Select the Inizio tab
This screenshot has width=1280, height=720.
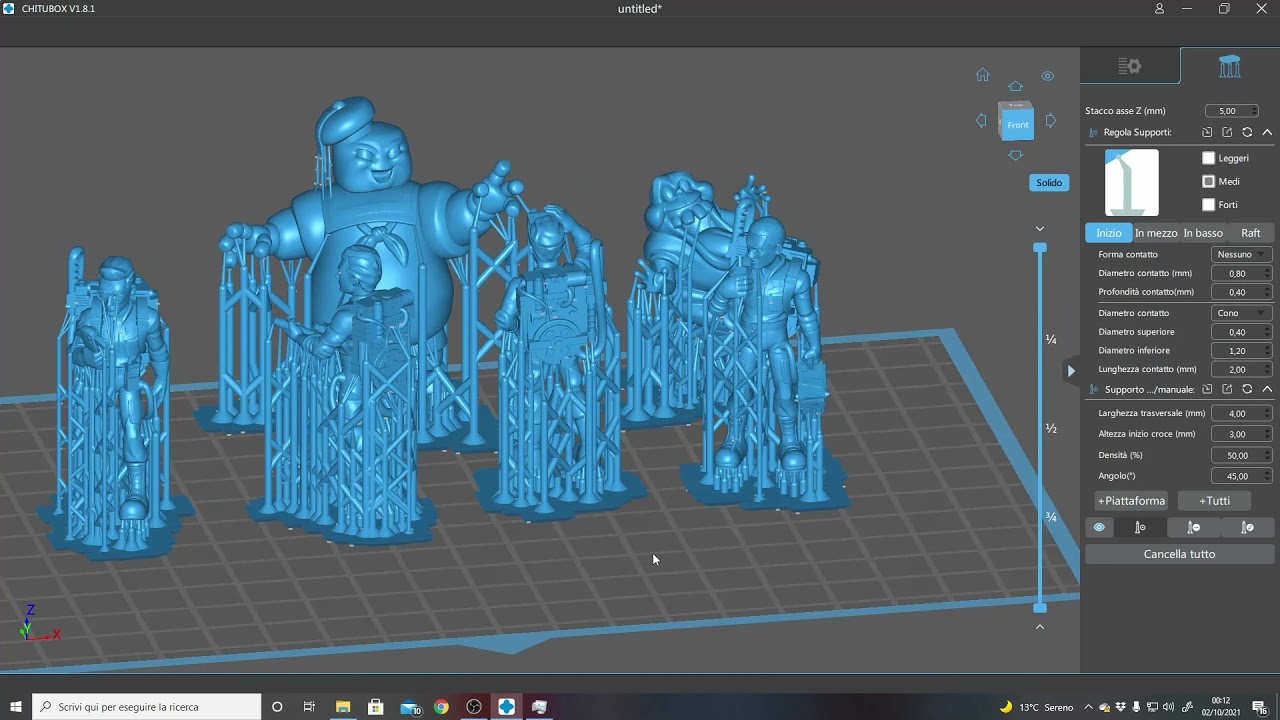pos(1109,233)
